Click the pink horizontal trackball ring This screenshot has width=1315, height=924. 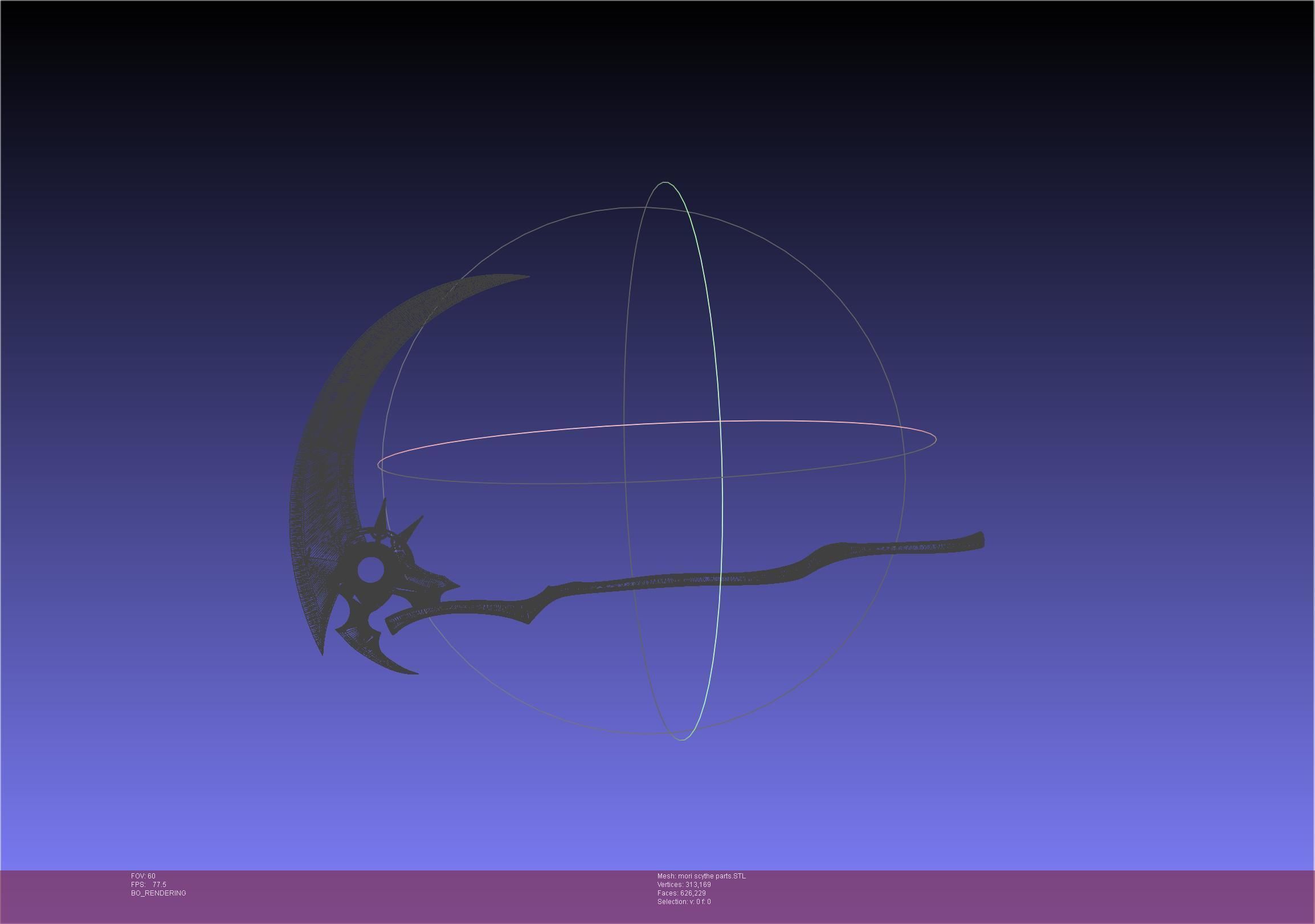[x=656, y=452]
